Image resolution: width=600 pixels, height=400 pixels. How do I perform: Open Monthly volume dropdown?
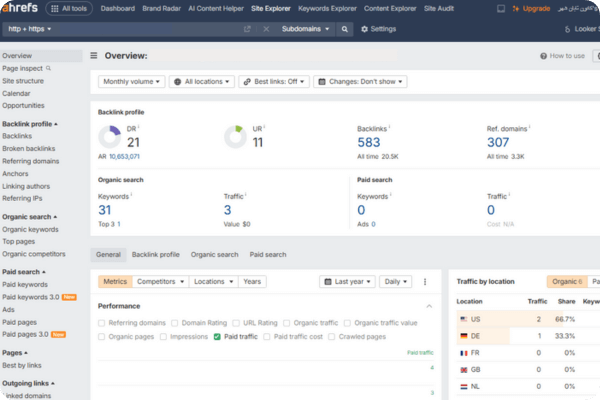131,82
